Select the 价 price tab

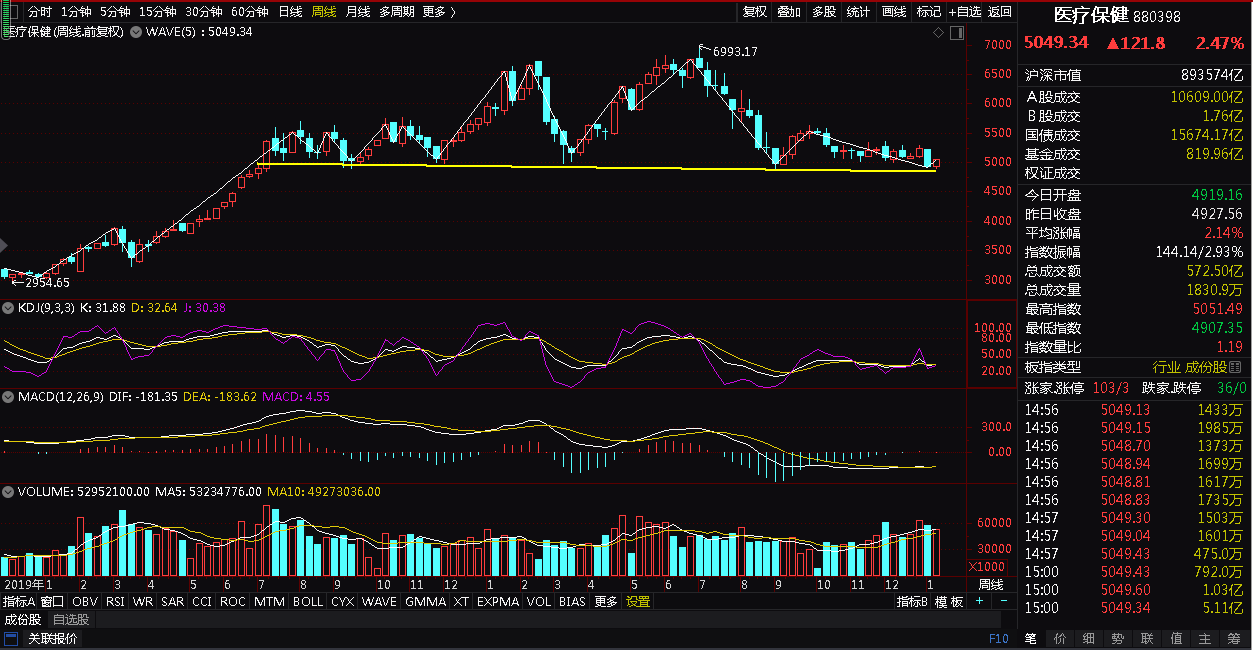click(1060, 638)
